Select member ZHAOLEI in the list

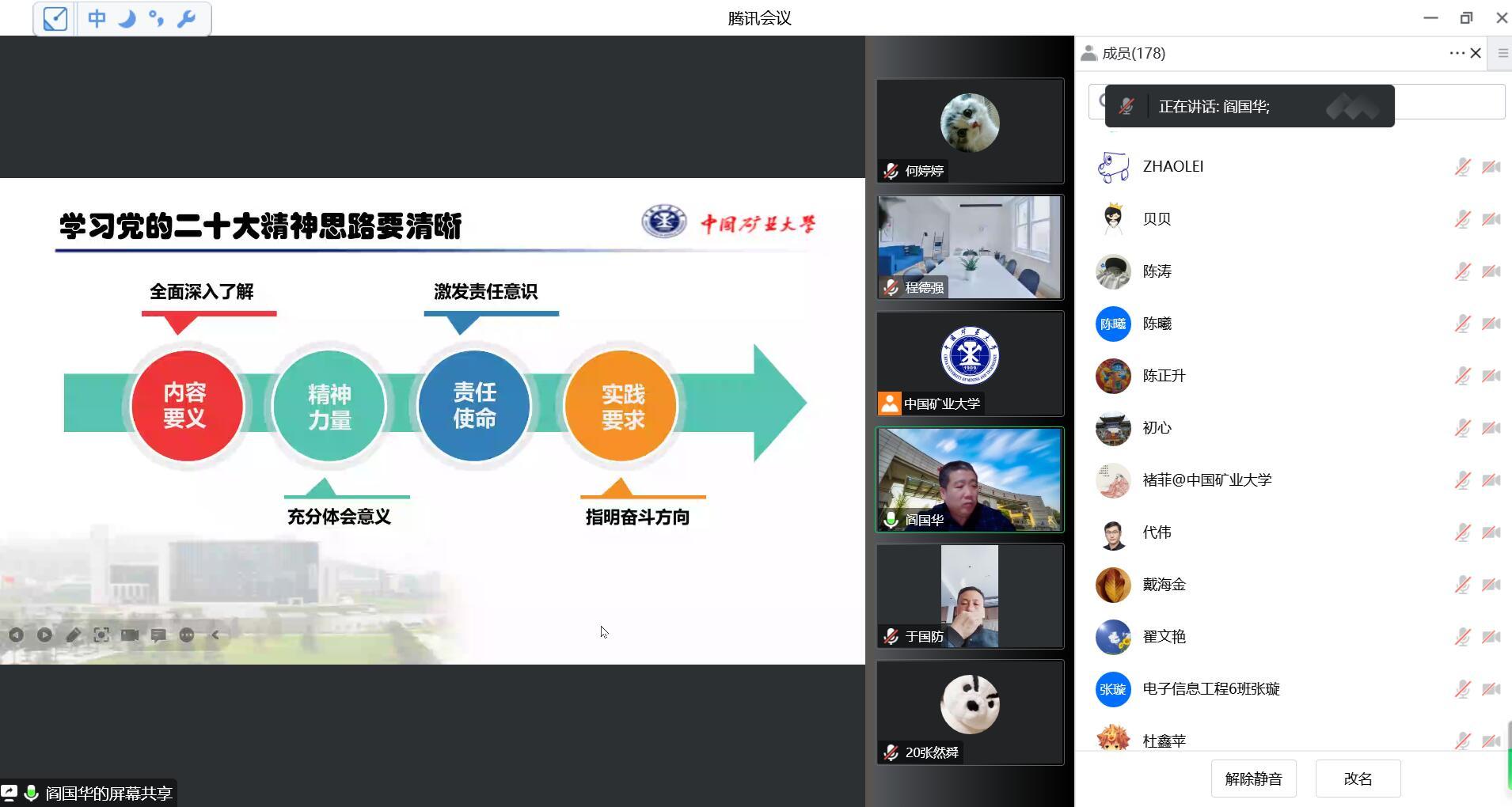pos(1172,166)
